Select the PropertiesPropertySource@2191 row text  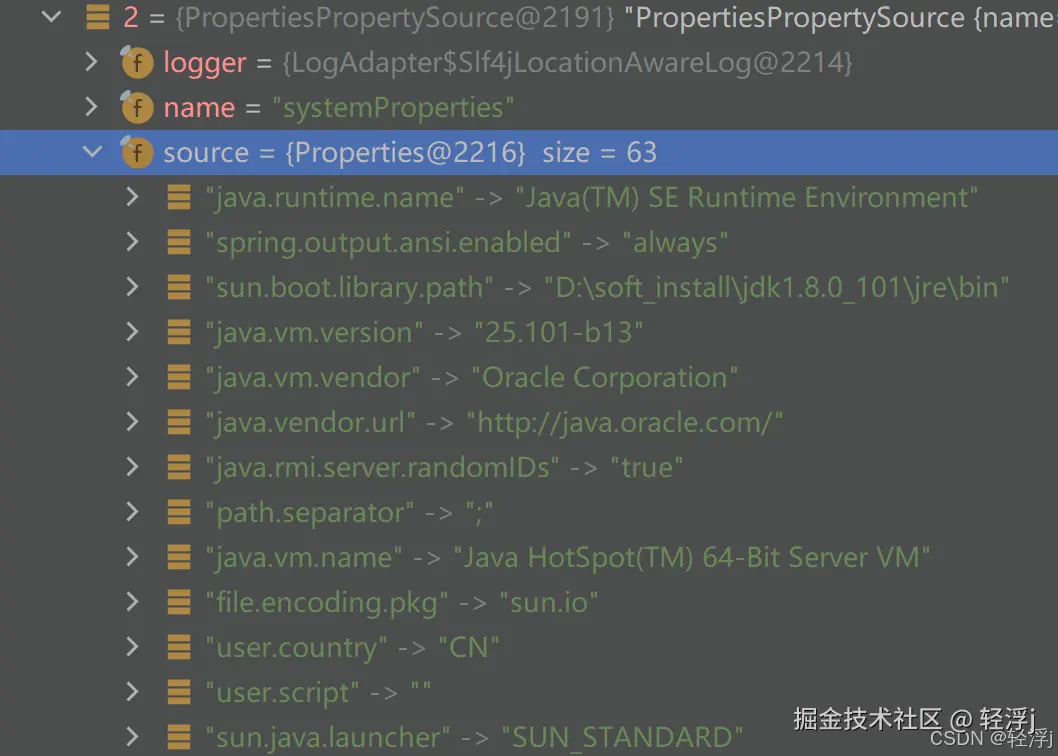point(395,18)
